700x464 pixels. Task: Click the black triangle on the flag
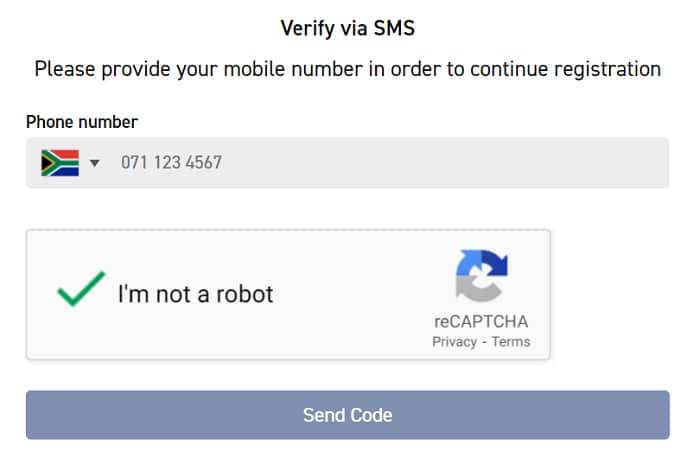point(46,163)
